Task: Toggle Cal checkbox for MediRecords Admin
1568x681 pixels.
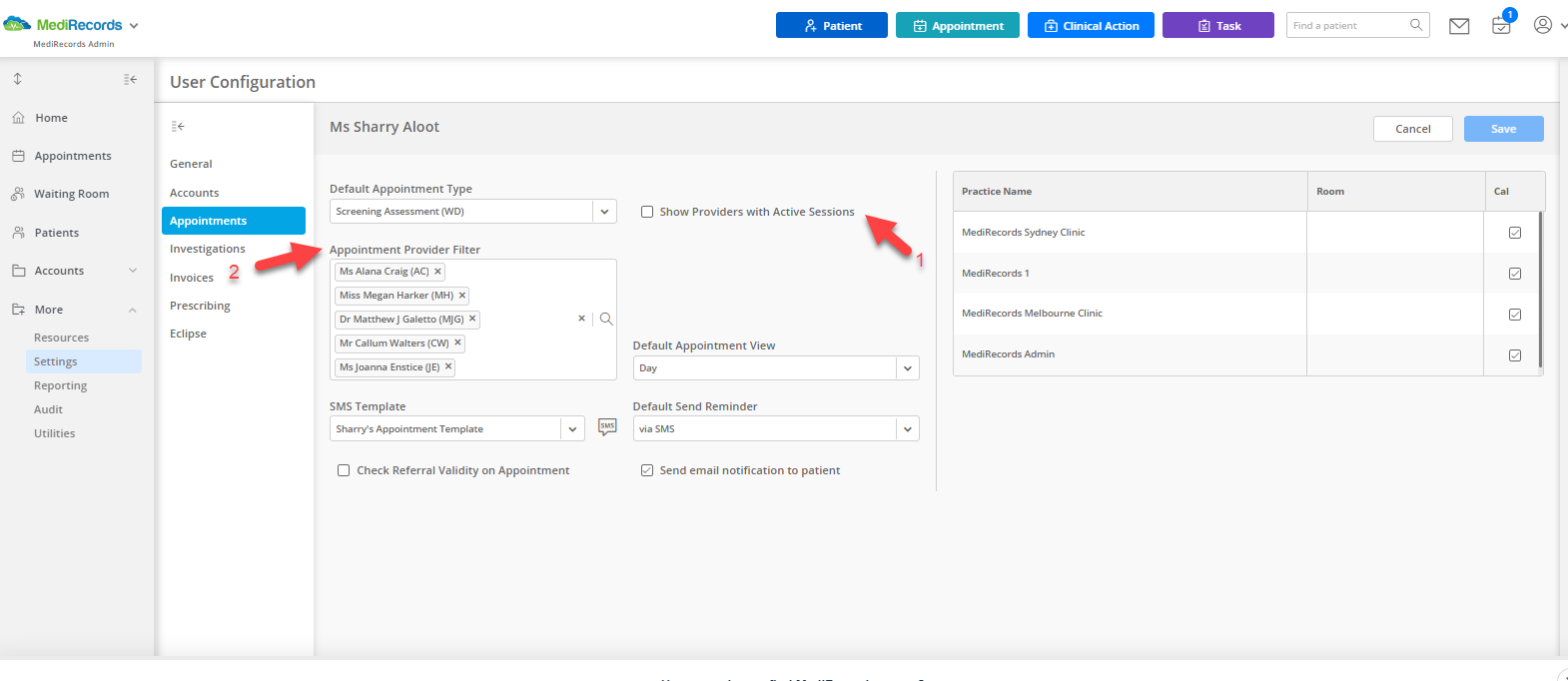Action: point(1515,355)
